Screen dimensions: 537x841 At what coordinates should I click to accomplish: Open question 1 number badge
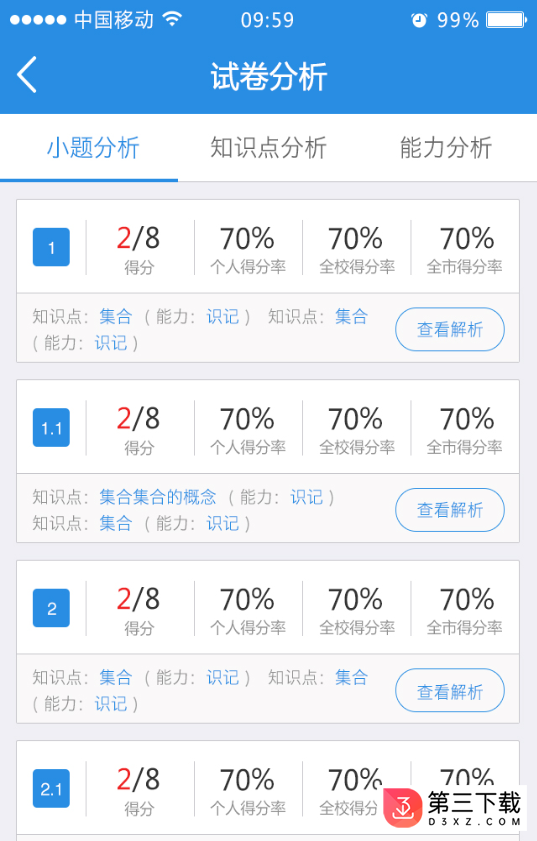tap(52, 247)
